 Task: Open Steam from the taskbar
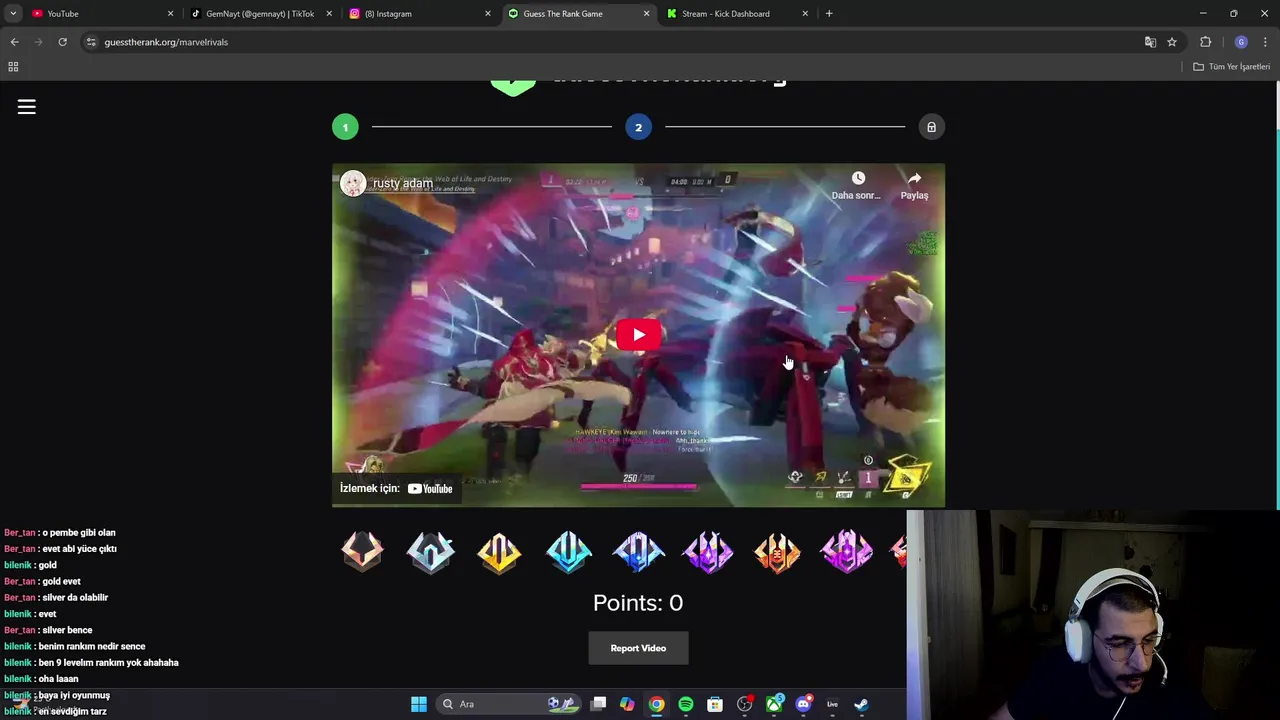coord(861,704)
